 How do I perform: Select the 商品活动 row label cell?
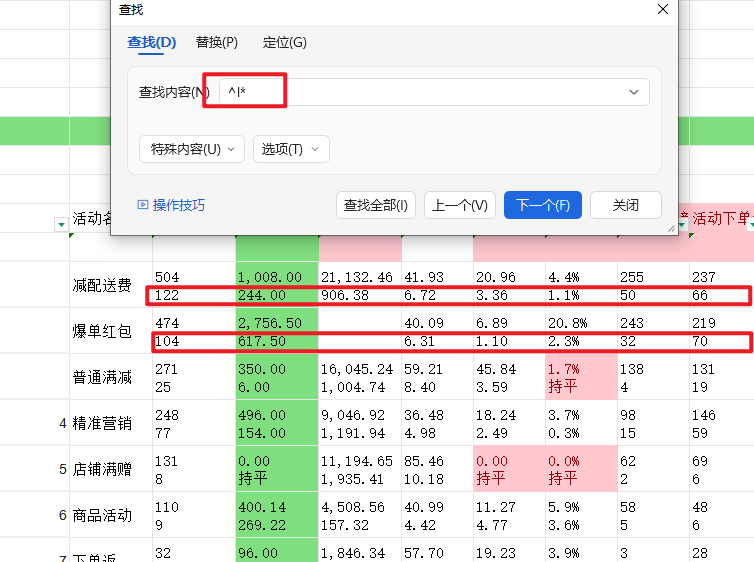[x=111, y=515]
